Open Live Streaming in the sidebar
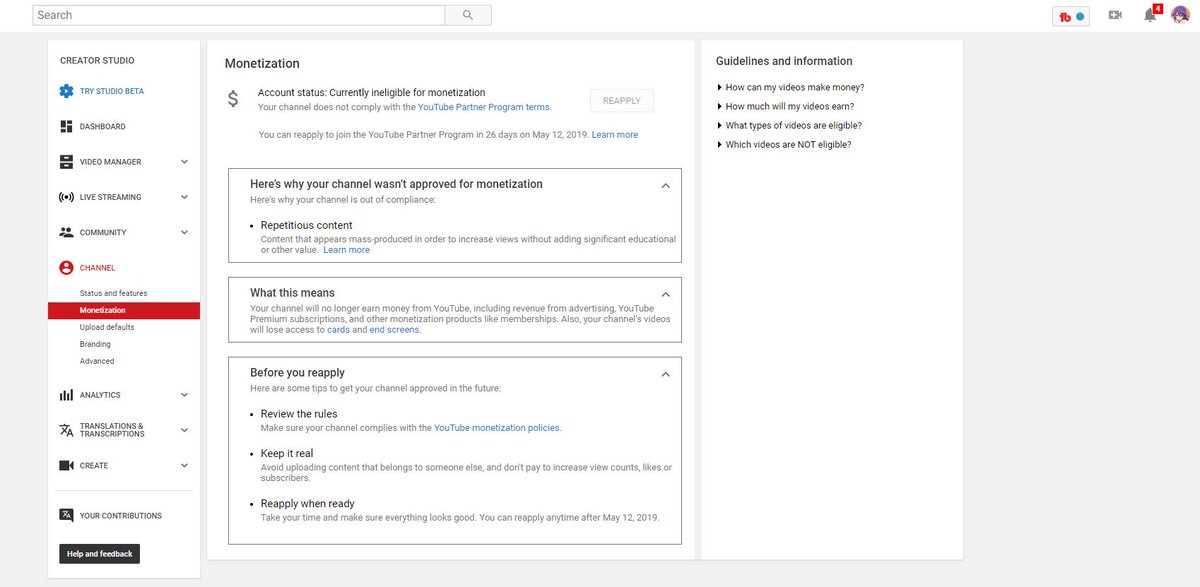 pos(110,197)
